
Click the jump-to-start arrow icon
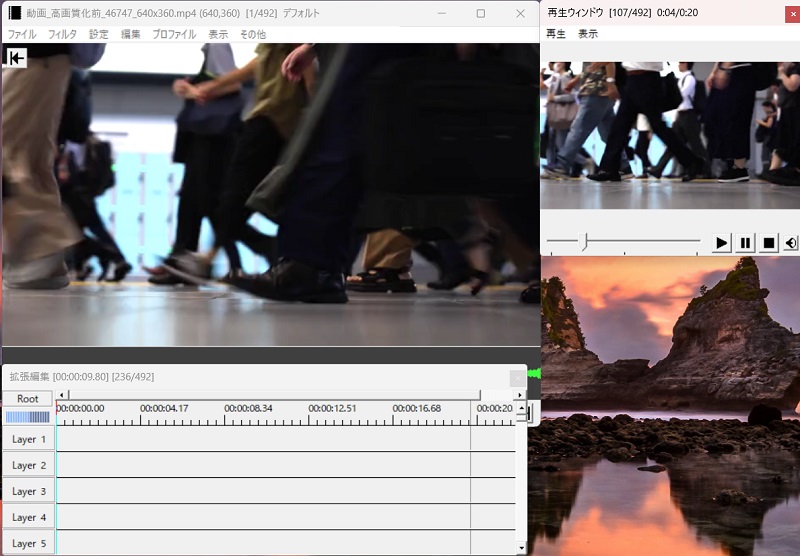[x=16, y=58]
